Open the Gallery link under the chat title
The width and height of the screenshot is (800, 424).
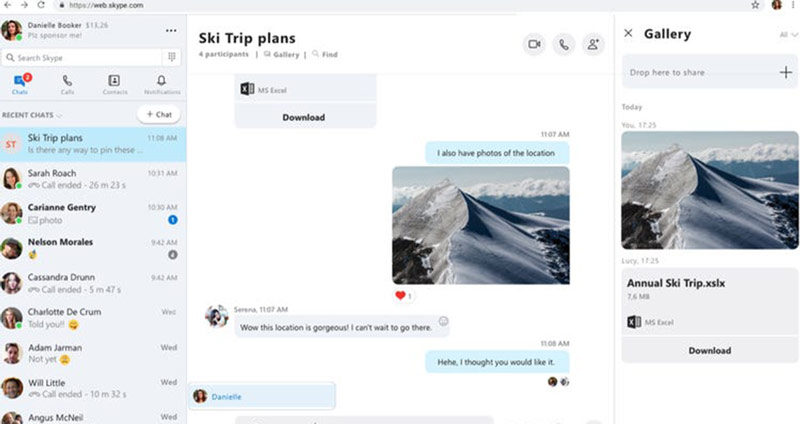[282, 55]
